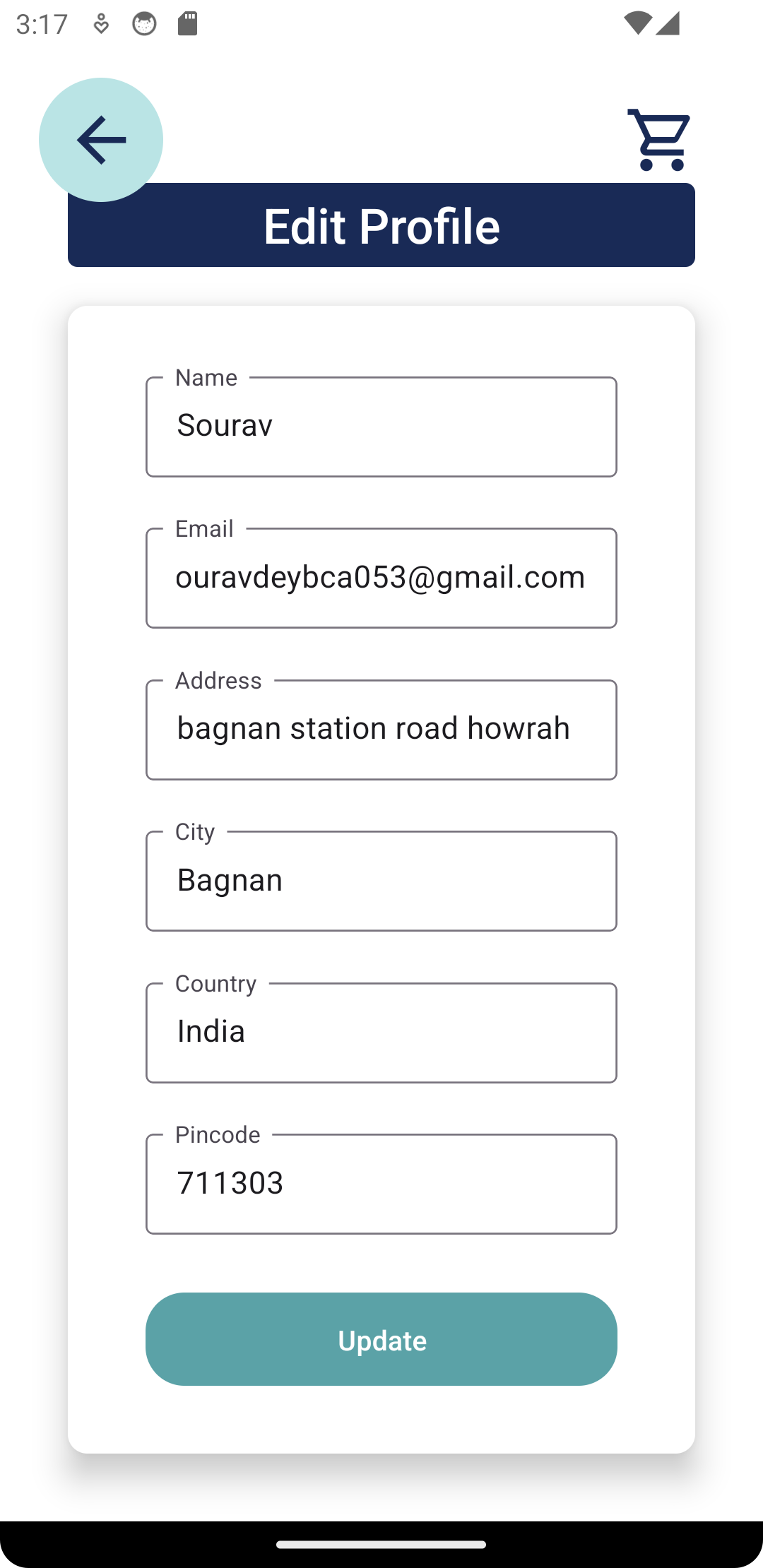Select the Email input field

(381, 578)
